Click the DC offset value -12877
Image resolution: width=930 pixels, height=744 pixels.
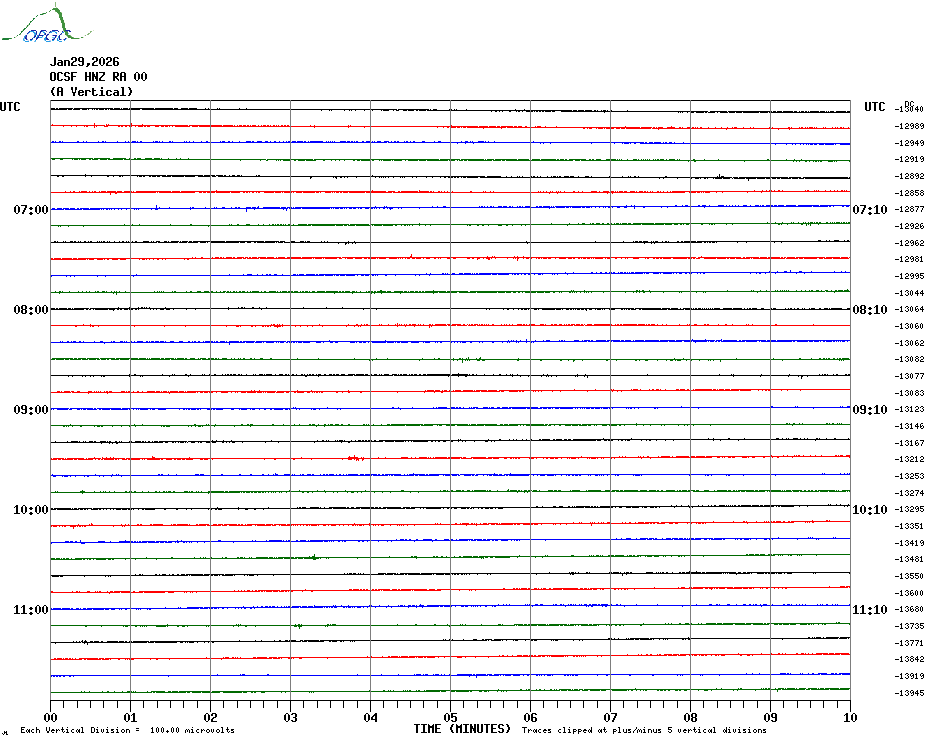coord(909,209)
